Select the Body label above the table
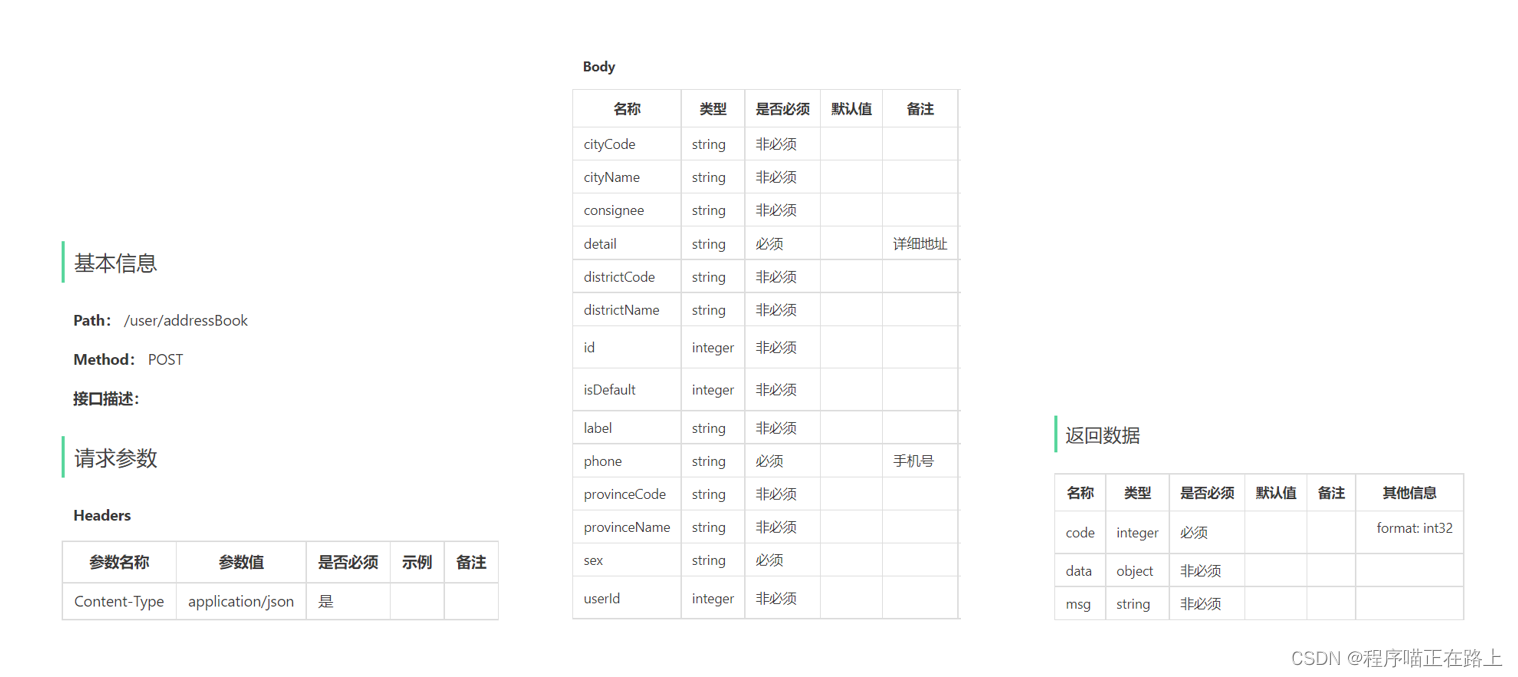 [599, 67]
